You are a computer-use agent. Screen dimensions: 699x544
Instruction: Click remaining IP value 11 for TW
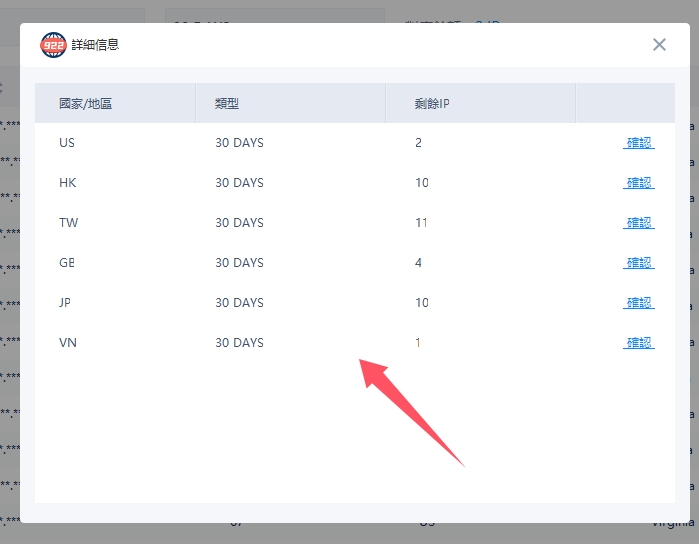tap(421, 223)
